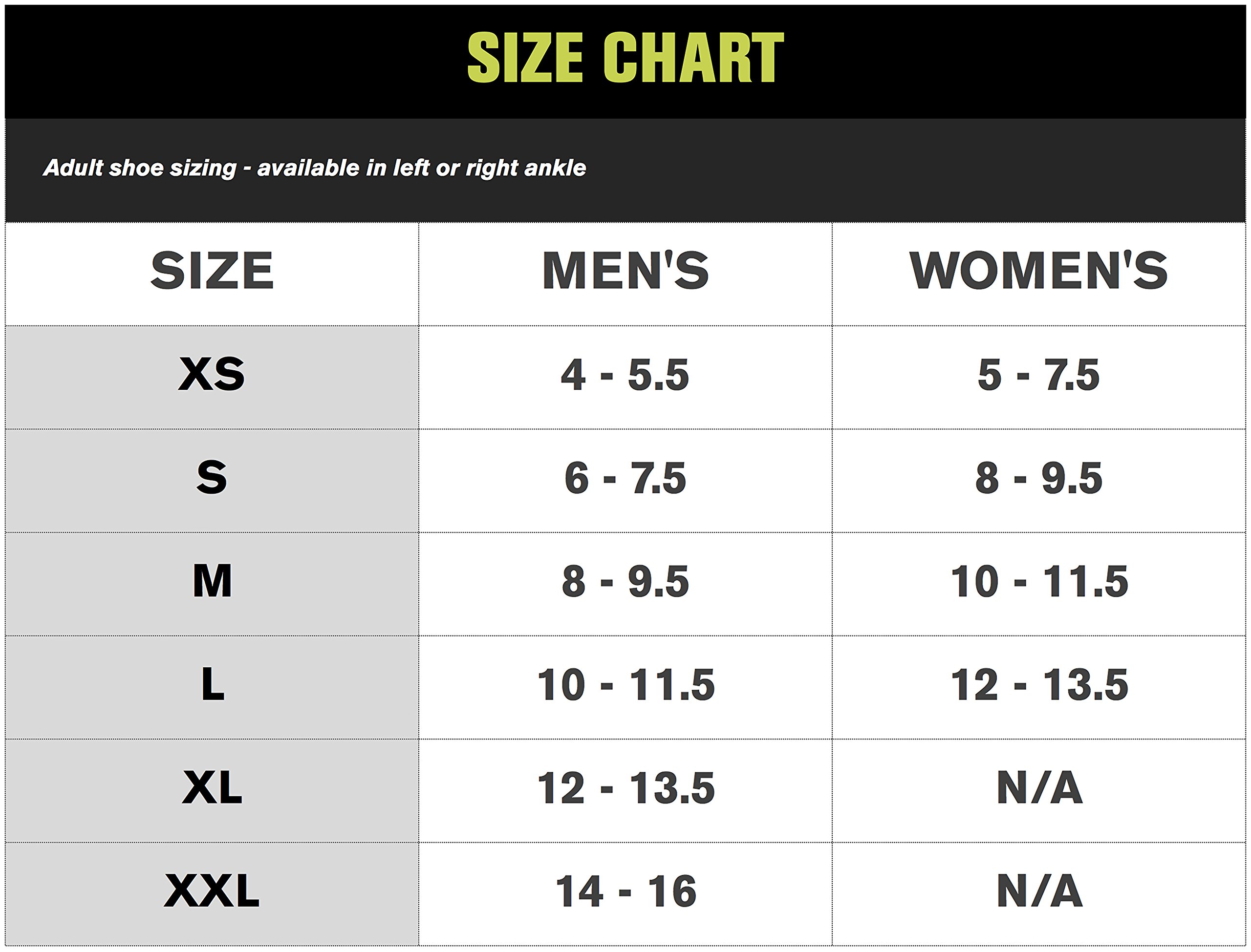Click women's 5 - 7.5 range
The height and width of the screenshot is (952, 1251).
(1038, 375)
